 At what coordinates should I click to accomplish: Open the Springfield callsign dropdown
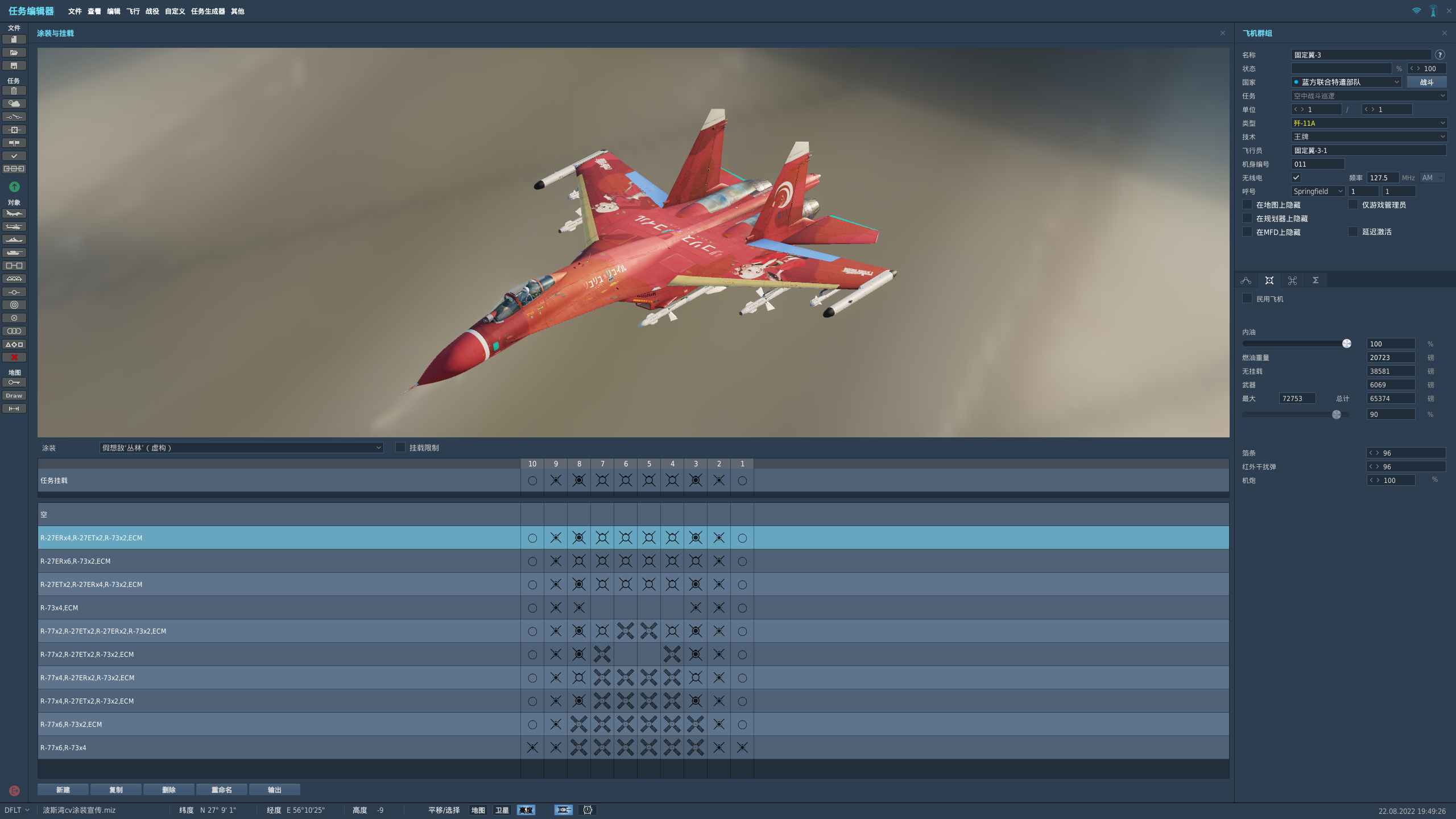pyautogui.click(x=1317, y=191)
